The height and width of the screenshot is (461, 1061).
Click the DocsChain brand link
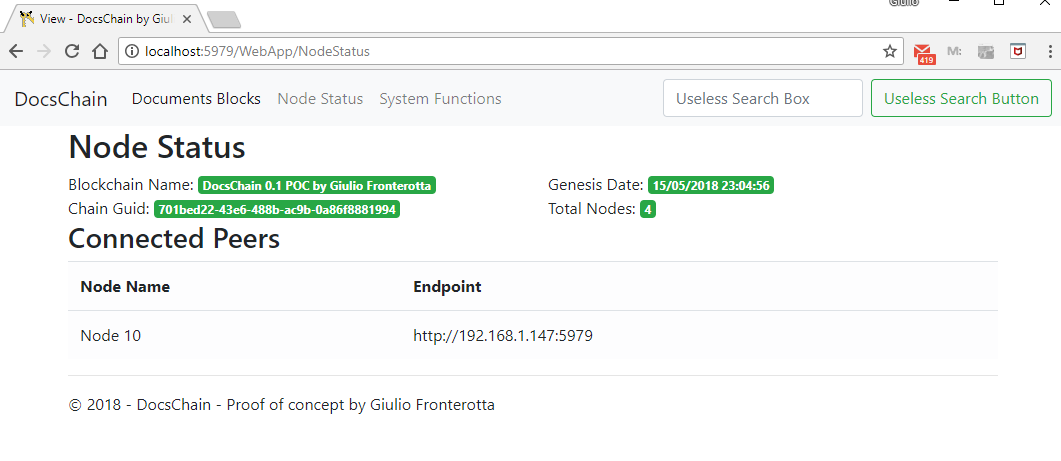[x=61, y=99]
